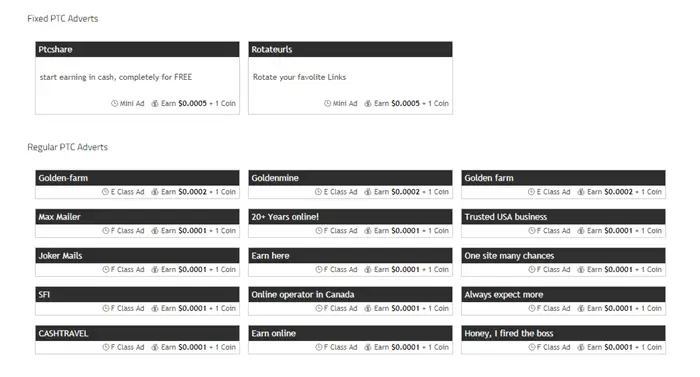Click the clock icon under Golden-farm
Image resolution: width=700 pixels, height=377 pixels.
(x=105, y=192)
